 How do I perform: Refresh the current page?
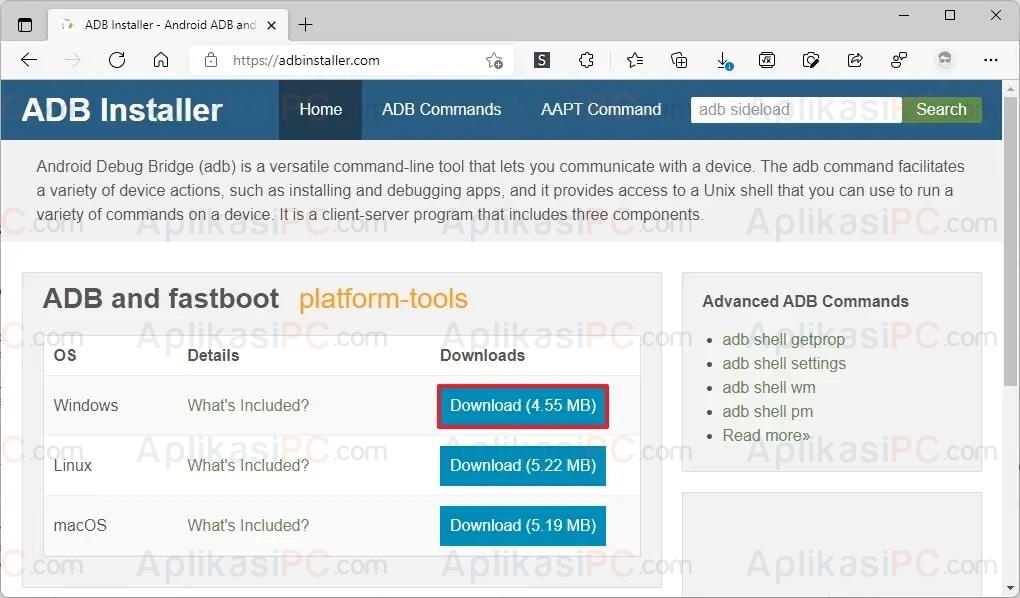coord(117,61)
